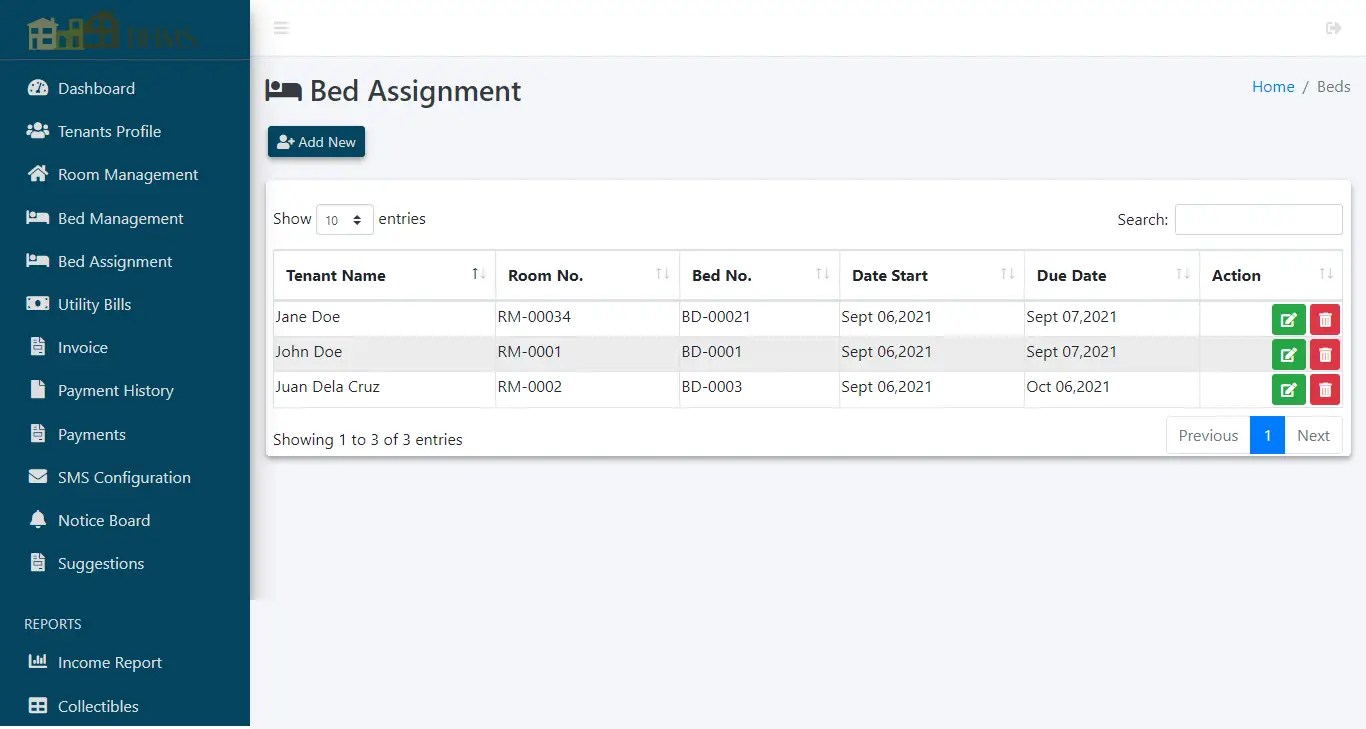Click the logout icon at top right

click(x=1334, y=28)
